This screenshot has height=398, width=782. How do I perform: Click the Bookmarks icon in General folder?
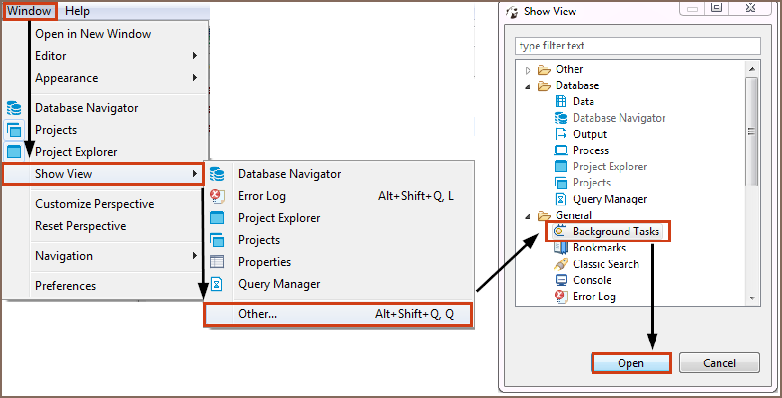(x=561, y=247)
